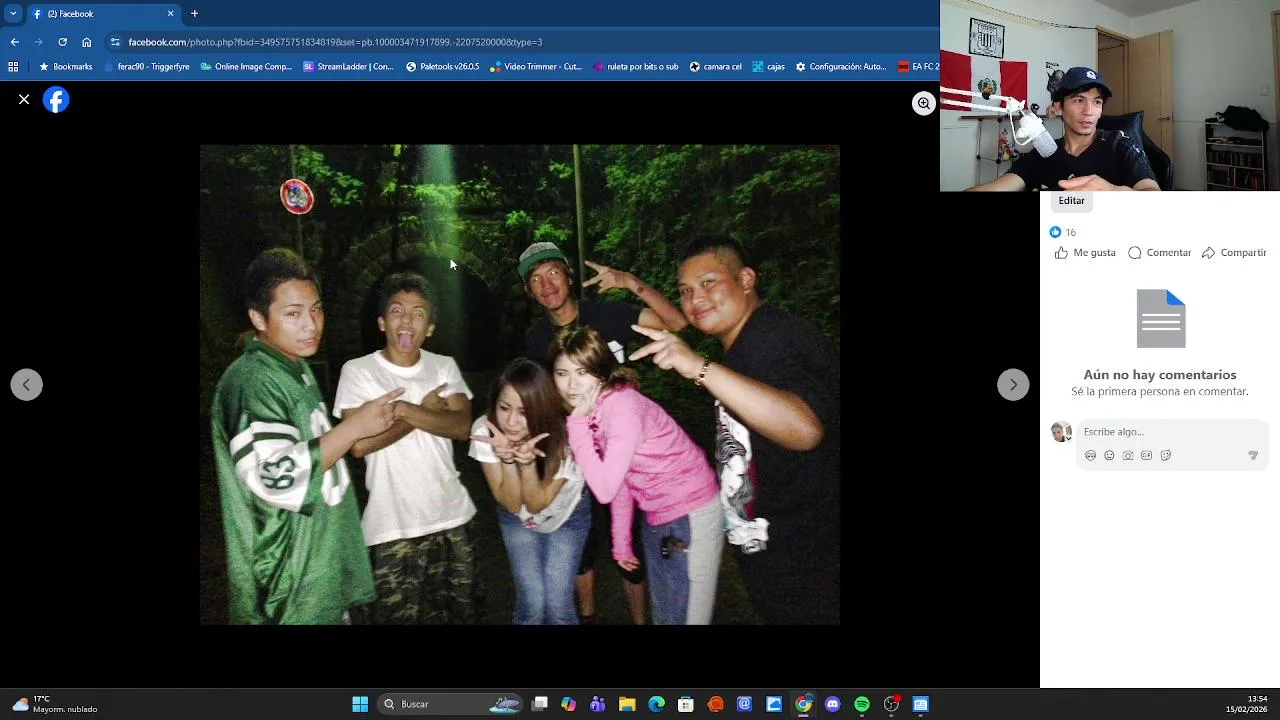Open the sticker picker in the comment box
This screenshot has width=1280, height=720.
tap(1166, 456)
